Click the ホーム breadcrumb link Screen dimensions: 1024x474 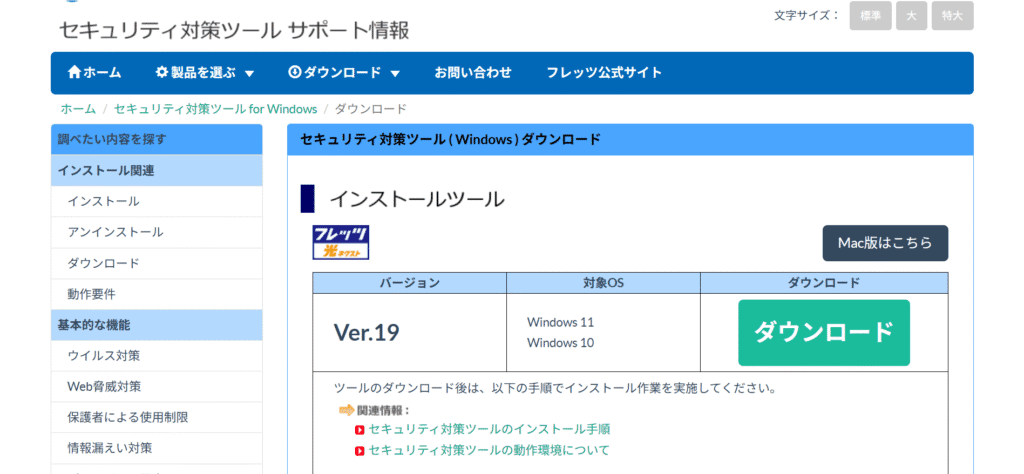coord(78,109)
